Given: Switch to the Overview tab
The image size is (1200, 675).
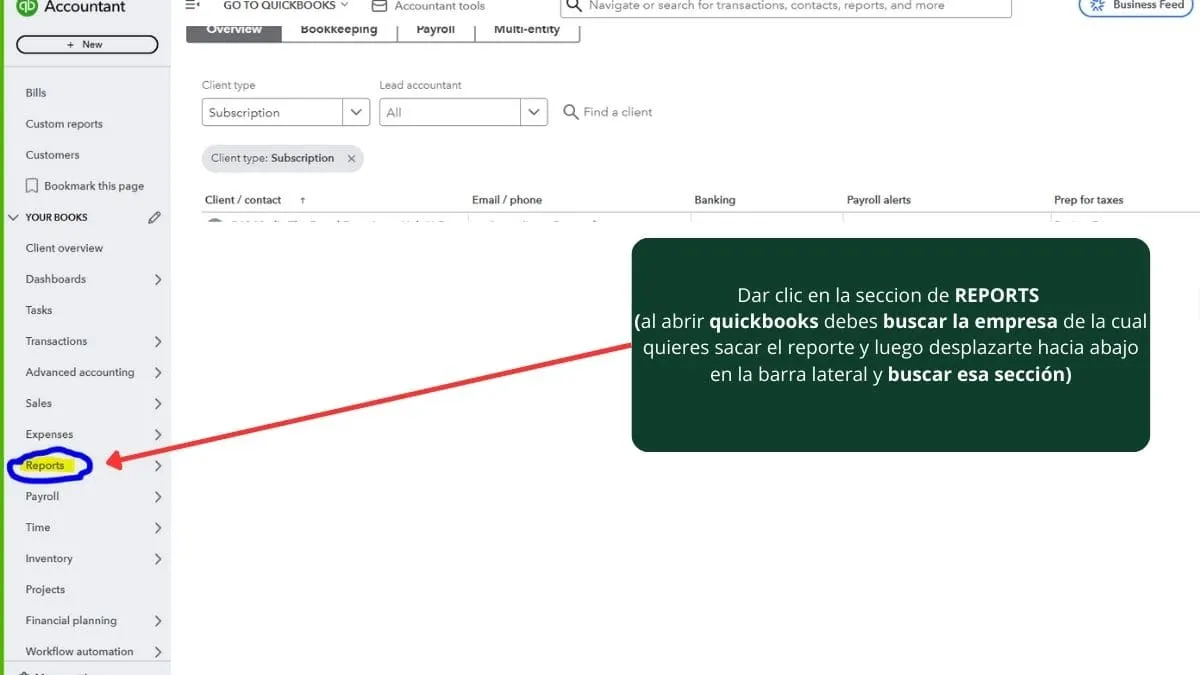Looking at the screenshot, I should (x=234, y=30).
